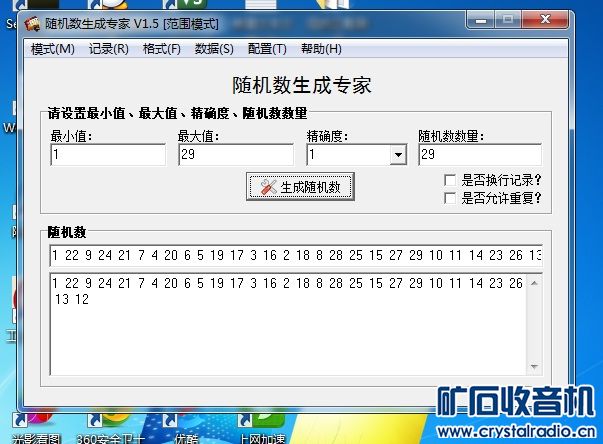Focus the 最大值 input field
This screenshot has height=444, width=603.
[x=236, y=155]
